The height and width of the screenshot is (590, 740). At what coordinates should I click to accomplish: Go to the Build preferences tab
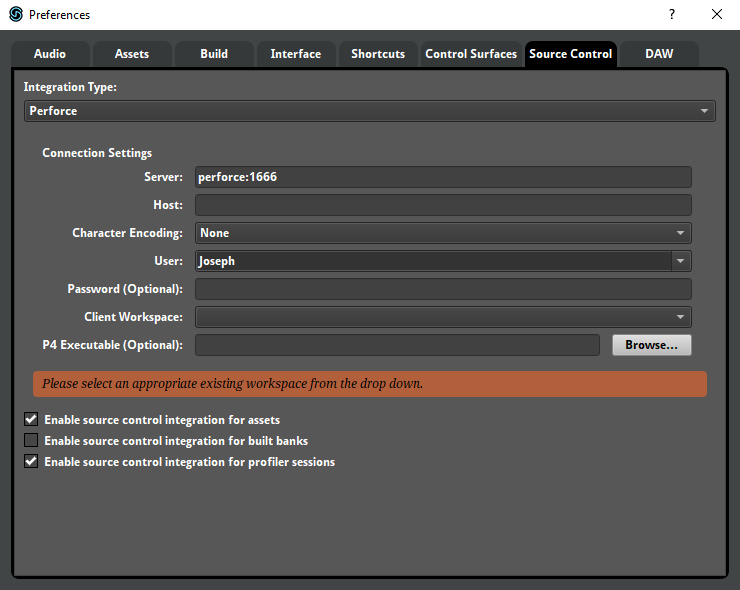[214, 54]
